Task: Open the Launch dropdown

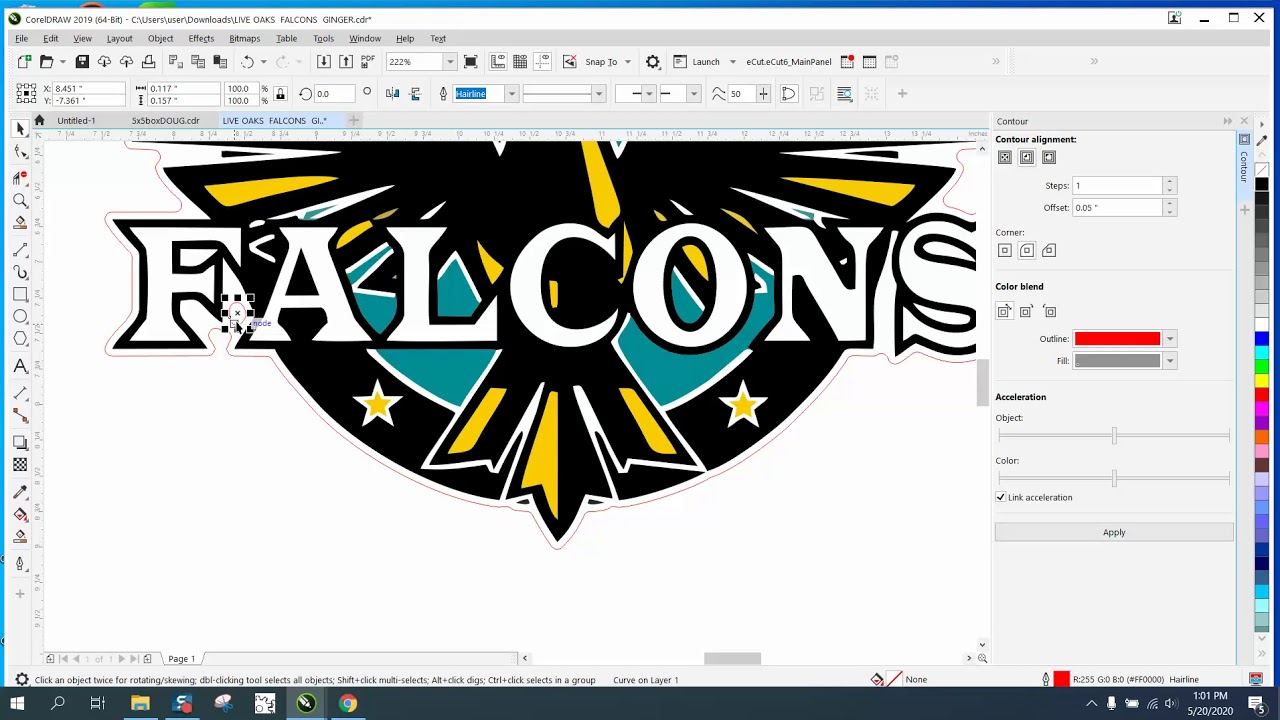Action: click(x=732, y=62)
